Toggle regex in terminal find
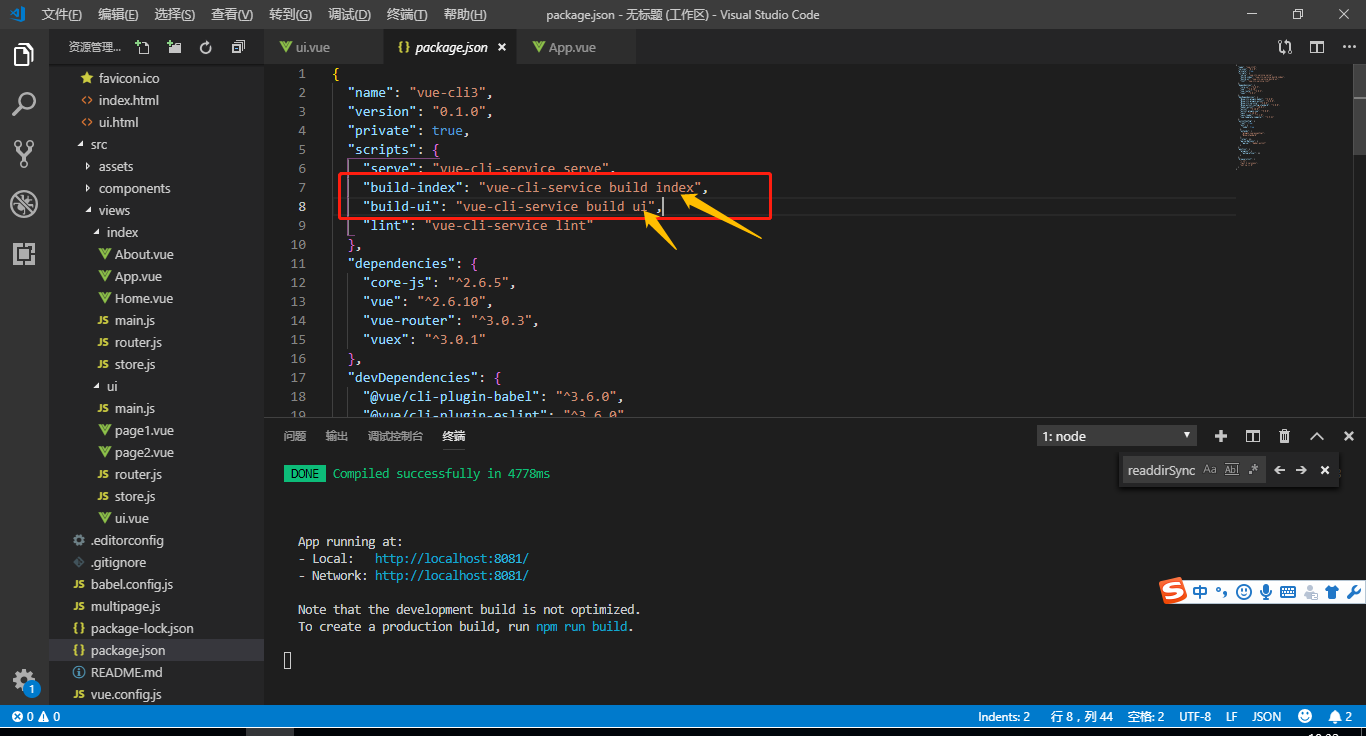This screenshot has height=736, width=1366. pos(1254,470)
